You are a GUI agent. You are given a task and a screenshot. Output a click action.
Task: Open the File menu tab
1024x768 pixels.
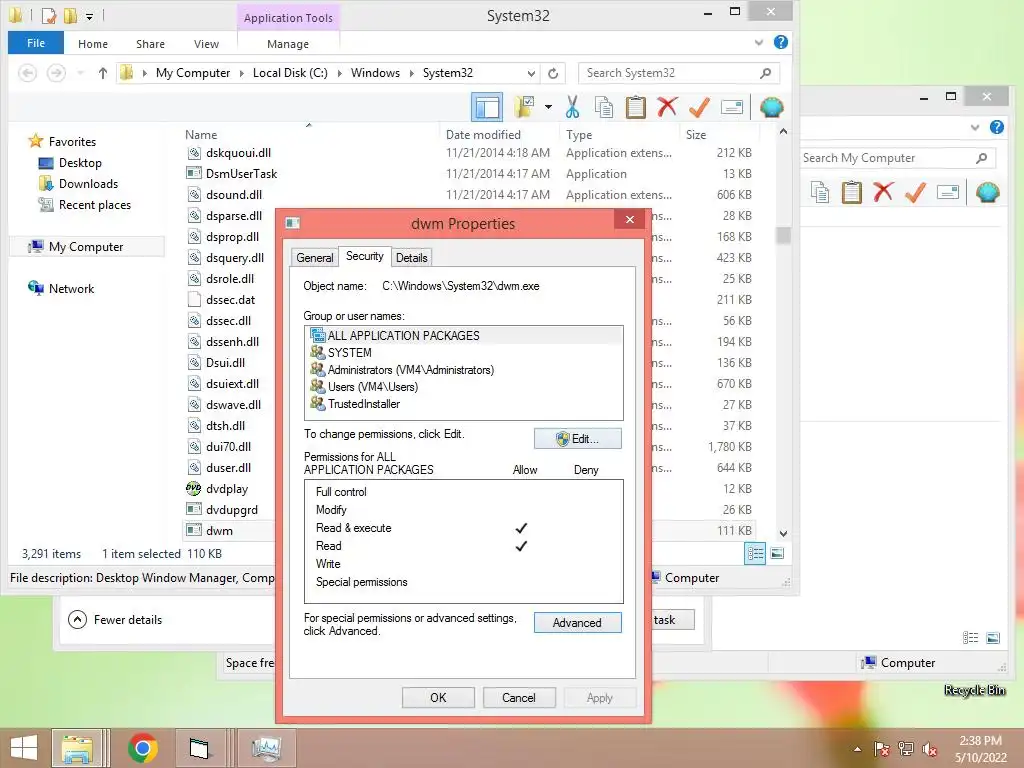pyautogui.click(x=36, y=43)
